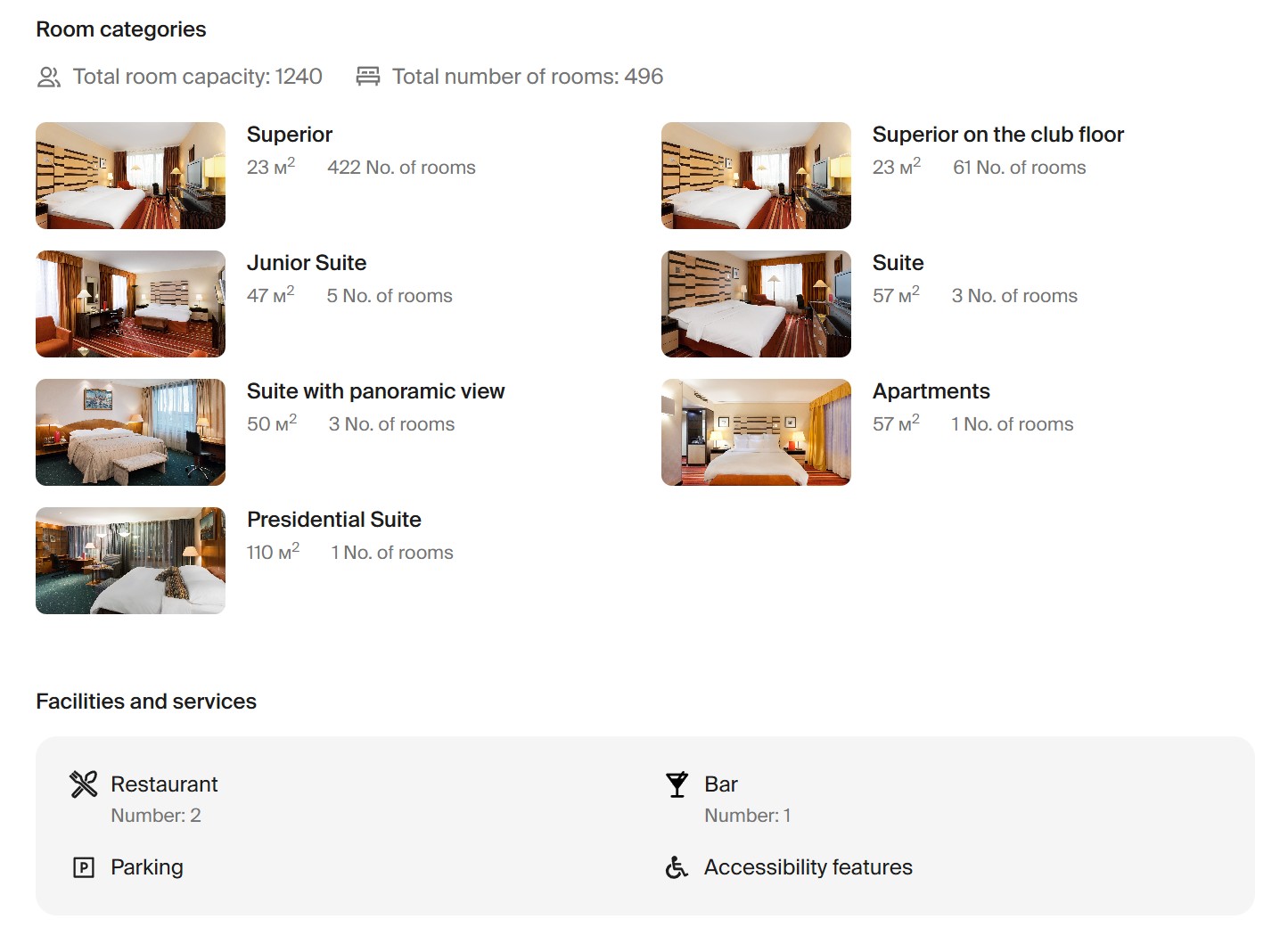The width and height of the screenshot is (1288, 944).
Task: Click the wheelchair Accessibility icon
Action: (x=677, y=867)
